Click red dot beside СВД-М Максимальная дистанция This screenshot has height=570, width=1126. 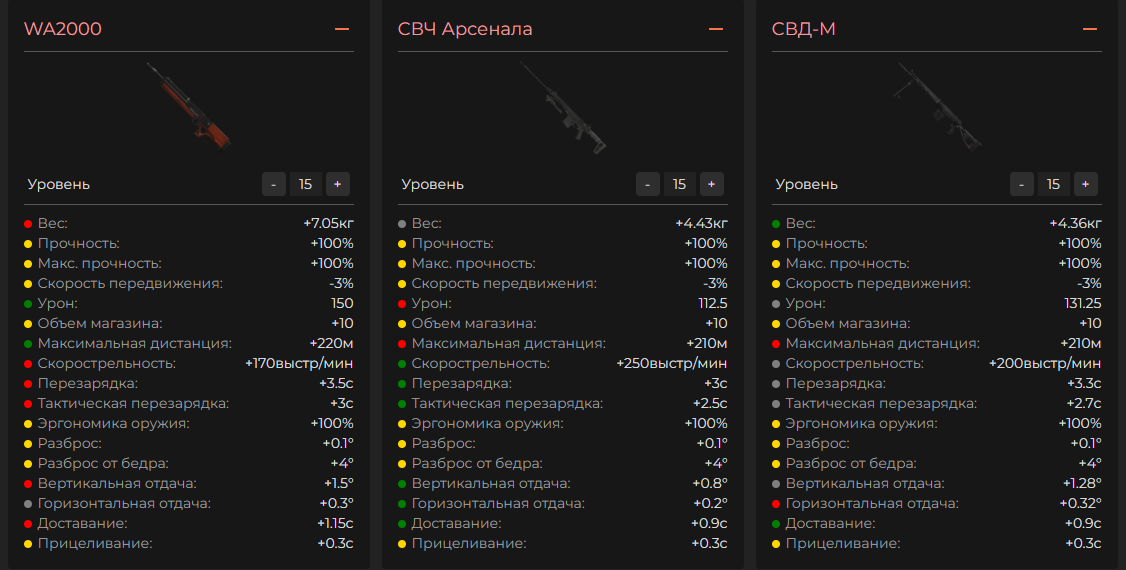click(x=776, y=344)
